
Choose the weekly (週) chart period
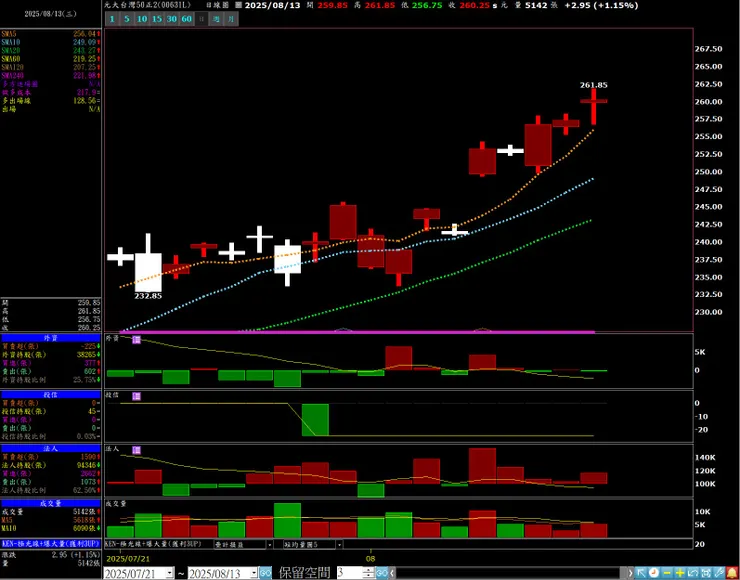[x=216, y=19]
